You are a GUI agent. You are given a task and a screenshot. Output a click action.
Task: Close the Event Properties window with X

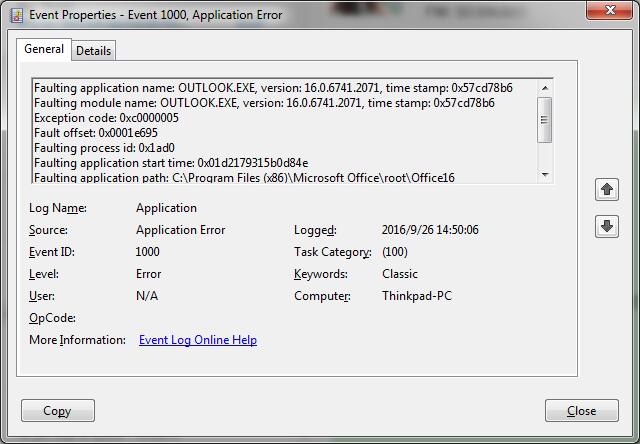(610, 10)
